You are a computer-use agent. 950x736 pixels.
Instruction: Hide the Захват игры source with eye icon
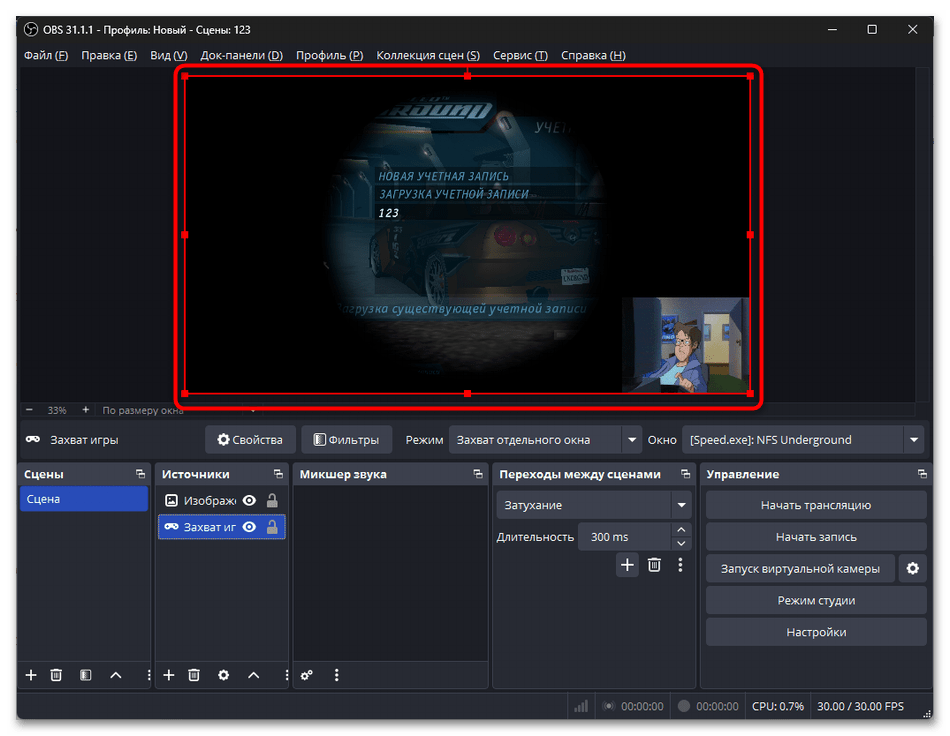pos(249,527)
